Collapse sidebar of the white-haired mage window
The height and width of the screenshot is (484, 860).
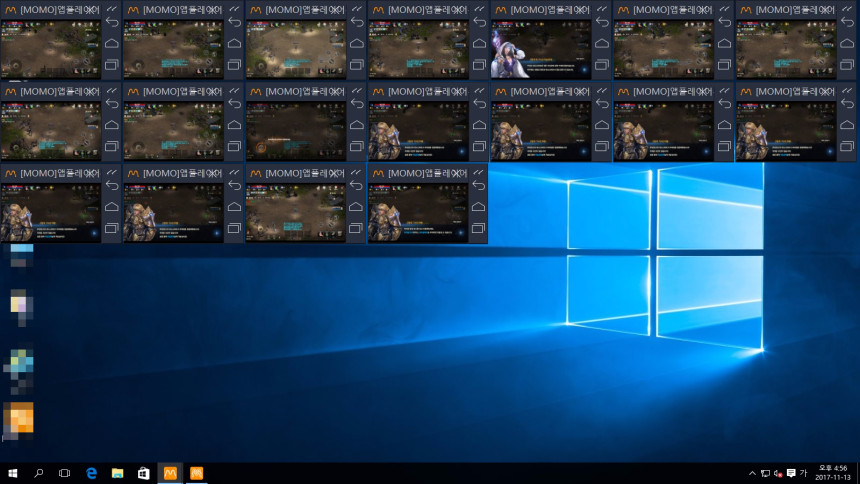pos(602,8)
